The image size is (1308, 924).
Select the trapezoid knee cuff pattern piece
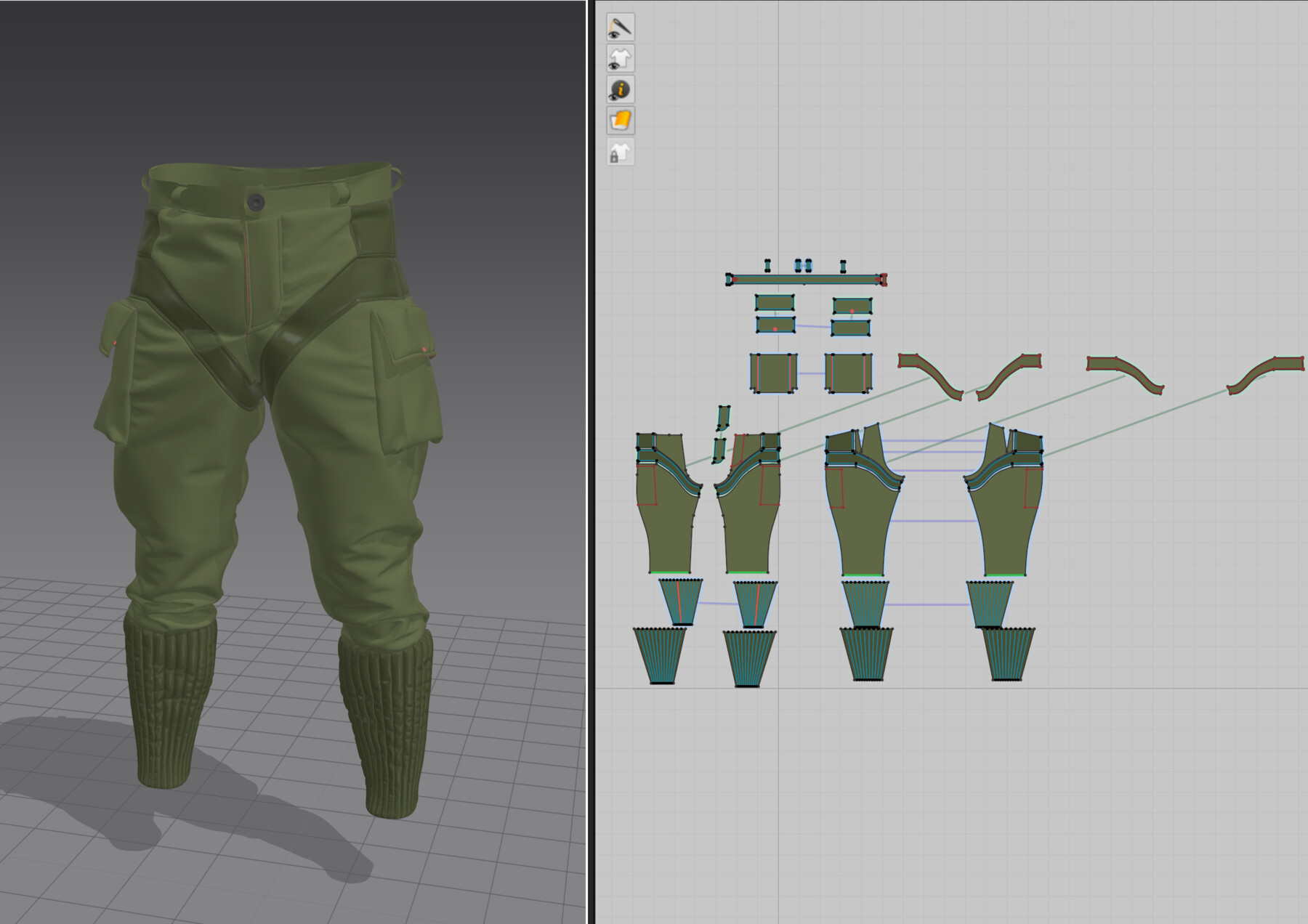679,603
